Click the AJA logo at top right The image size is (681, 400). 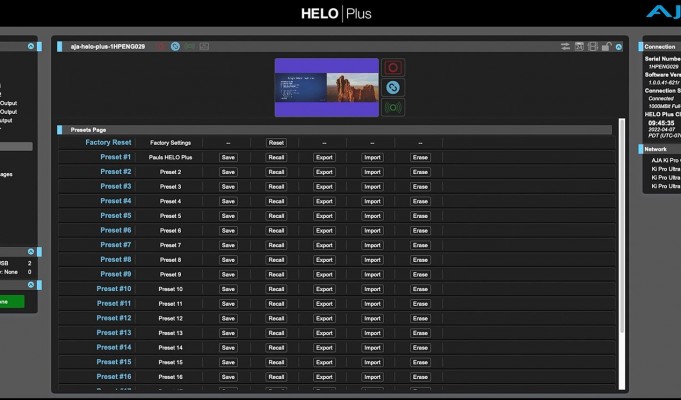664,12
